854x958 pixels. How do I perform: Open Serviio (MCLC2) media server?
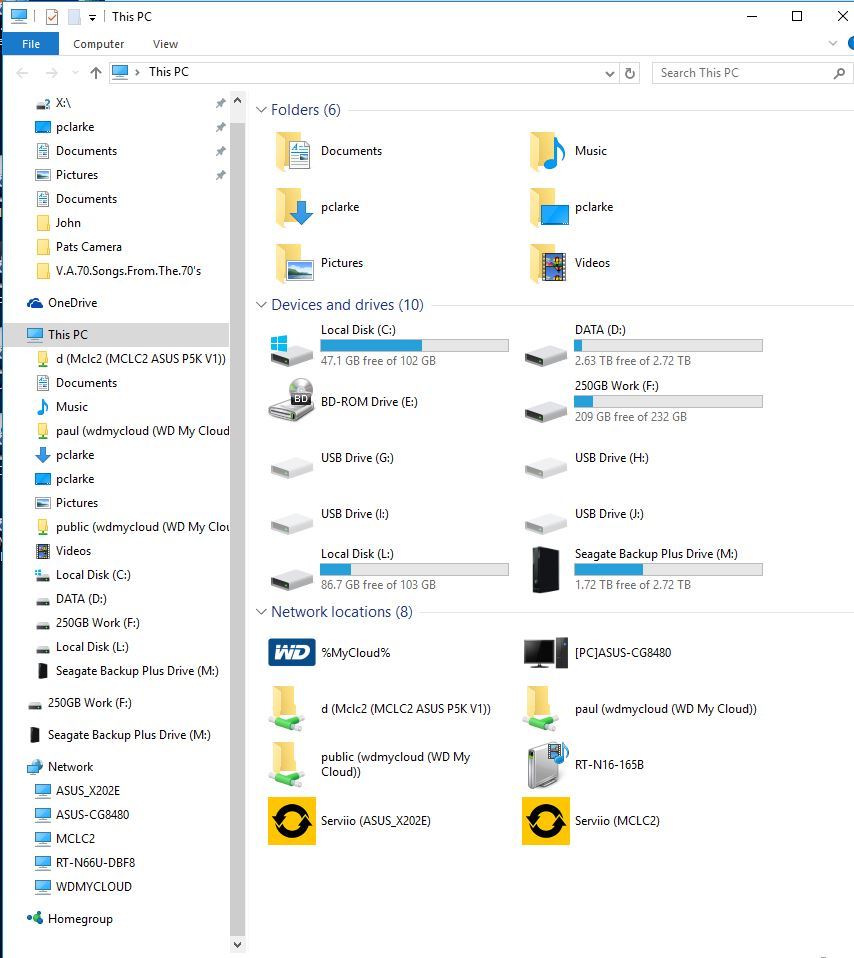(591, 821)
